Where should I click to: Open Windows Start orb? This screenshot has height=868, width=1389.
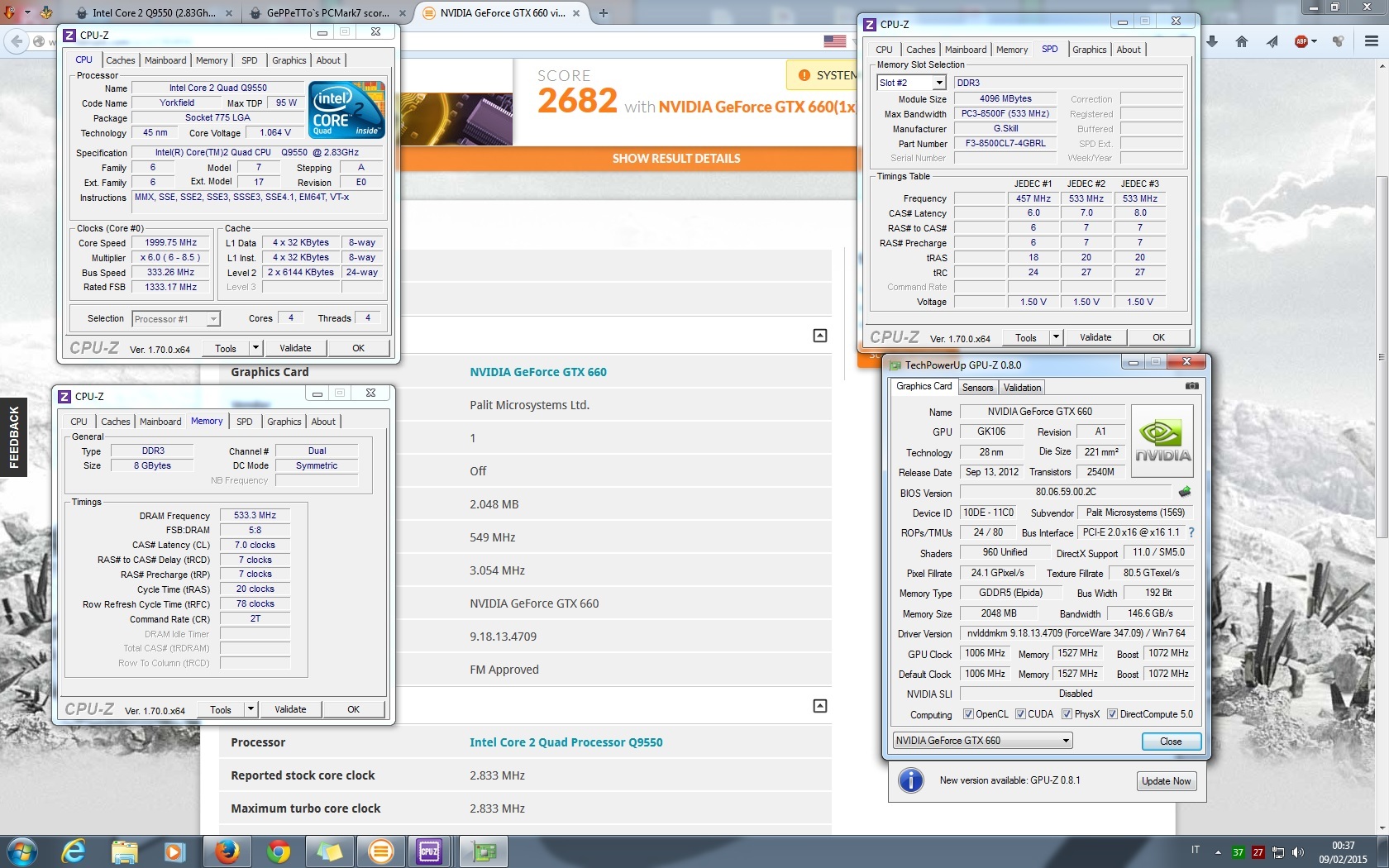coord(21,851)
